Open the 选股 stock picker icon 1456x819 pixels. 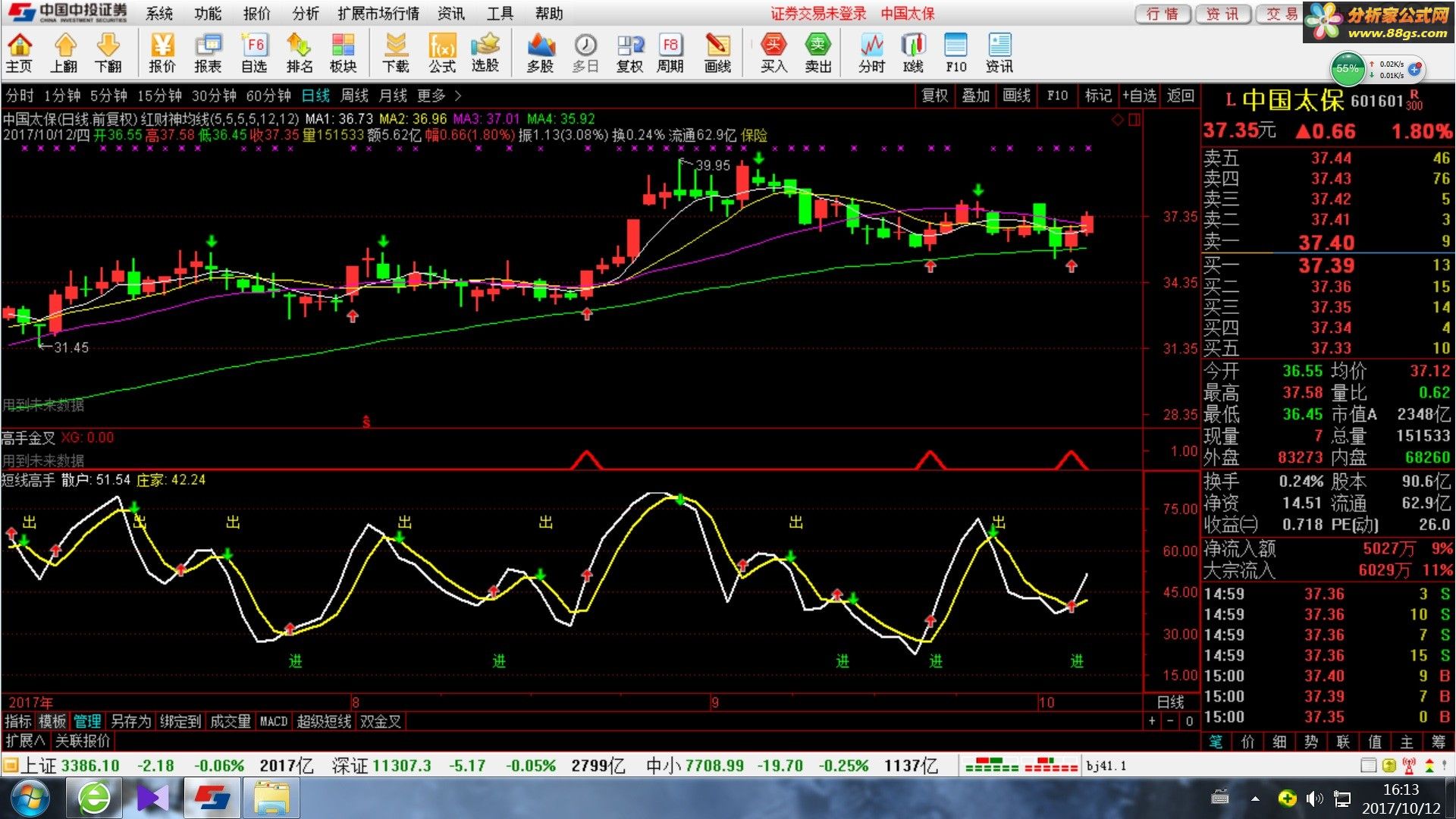point(485,53)
